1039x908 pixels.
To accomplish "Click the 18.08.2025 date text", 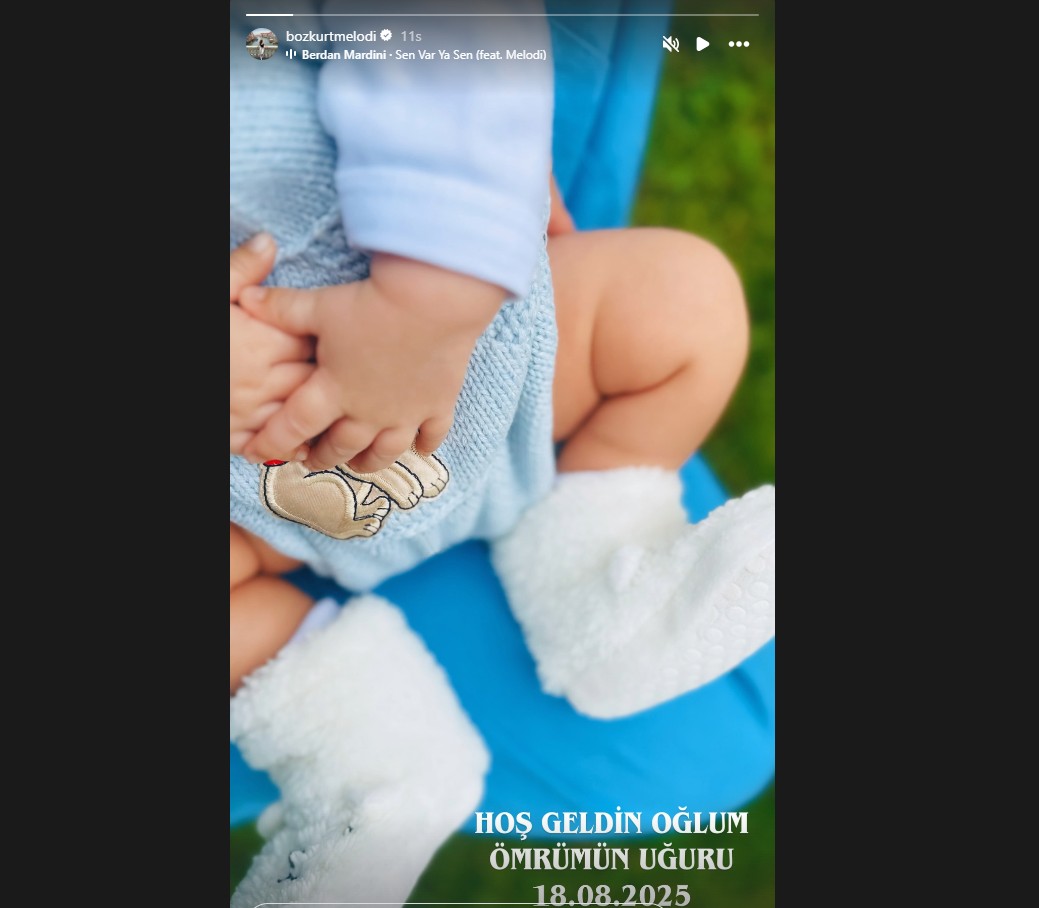I will pos(611,895).
